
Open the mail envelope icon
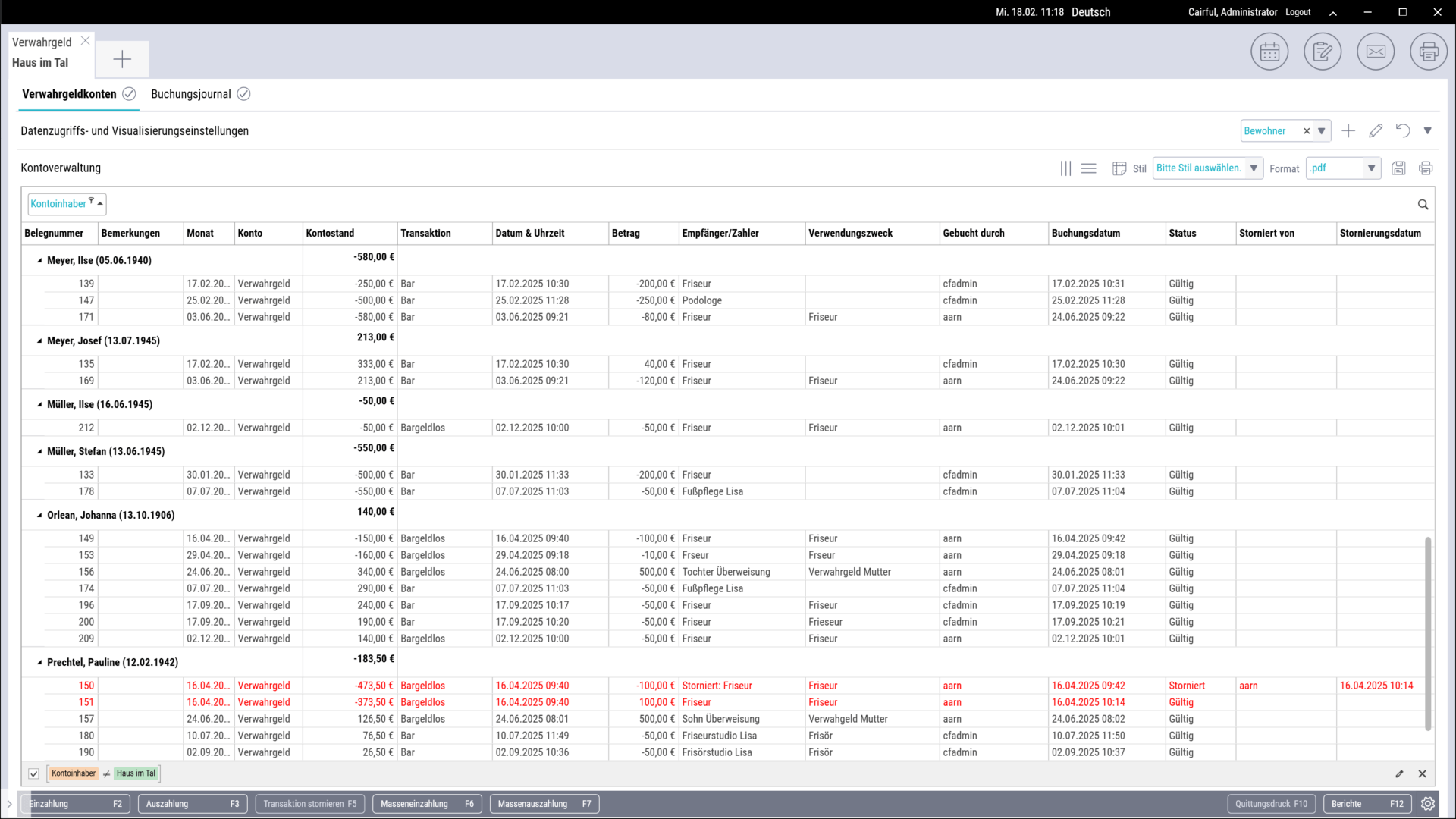[1376, 52]
